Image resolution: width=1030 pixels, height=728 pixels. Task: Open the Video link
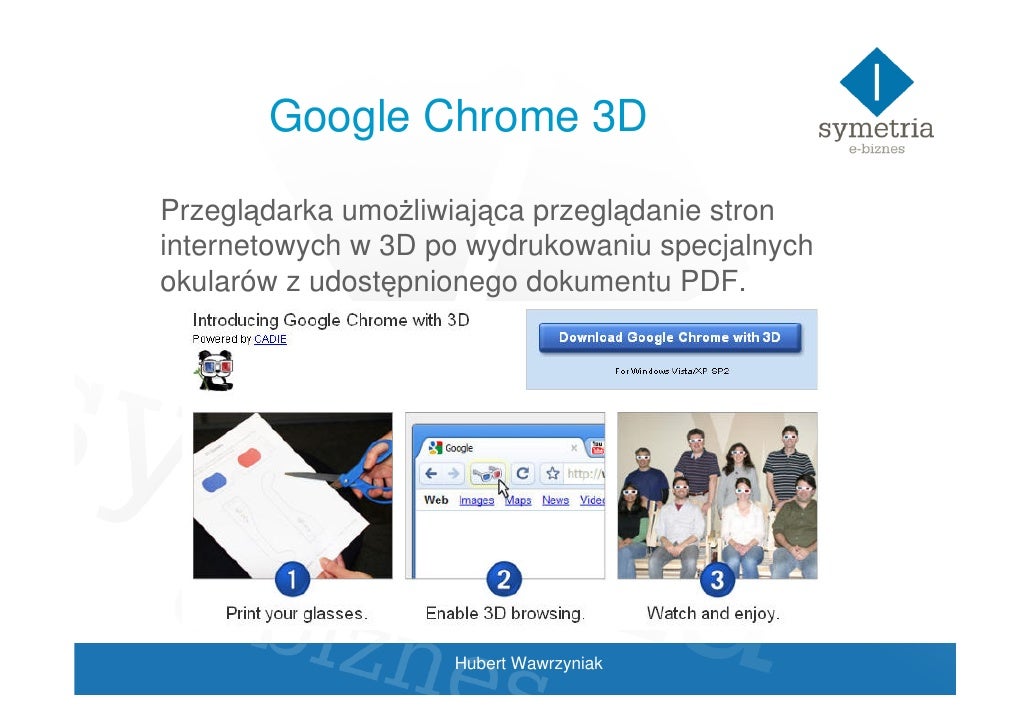592,501
